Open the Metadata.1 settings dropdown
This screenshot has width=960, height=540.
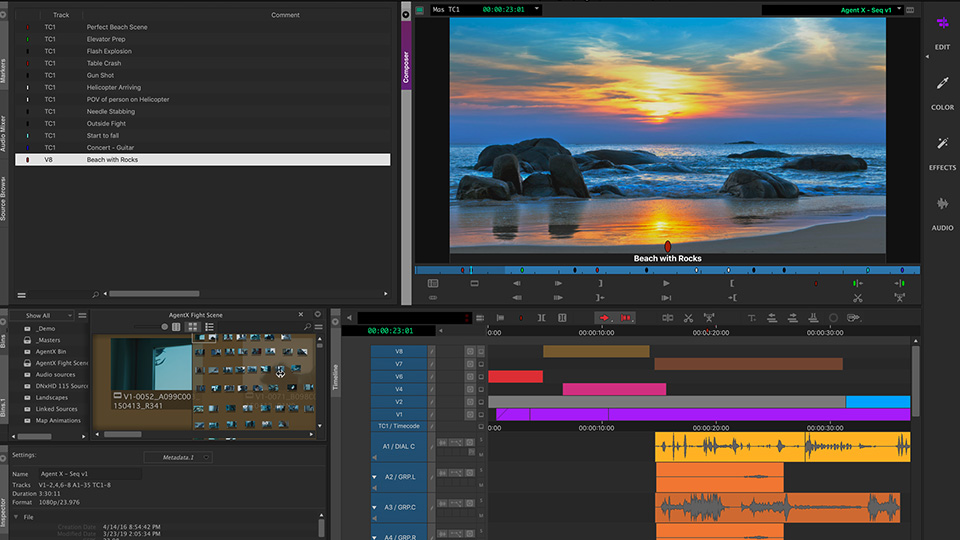click(178, 457)
